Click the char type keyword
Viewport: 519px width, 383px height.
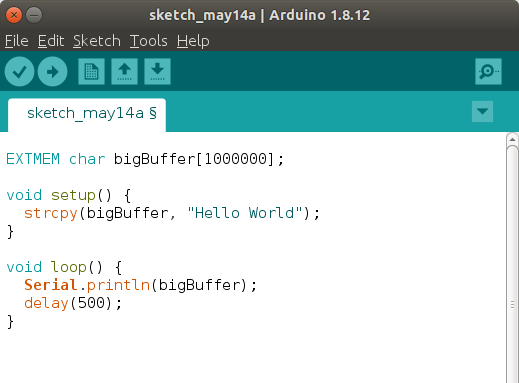click(x=87, y=159)
